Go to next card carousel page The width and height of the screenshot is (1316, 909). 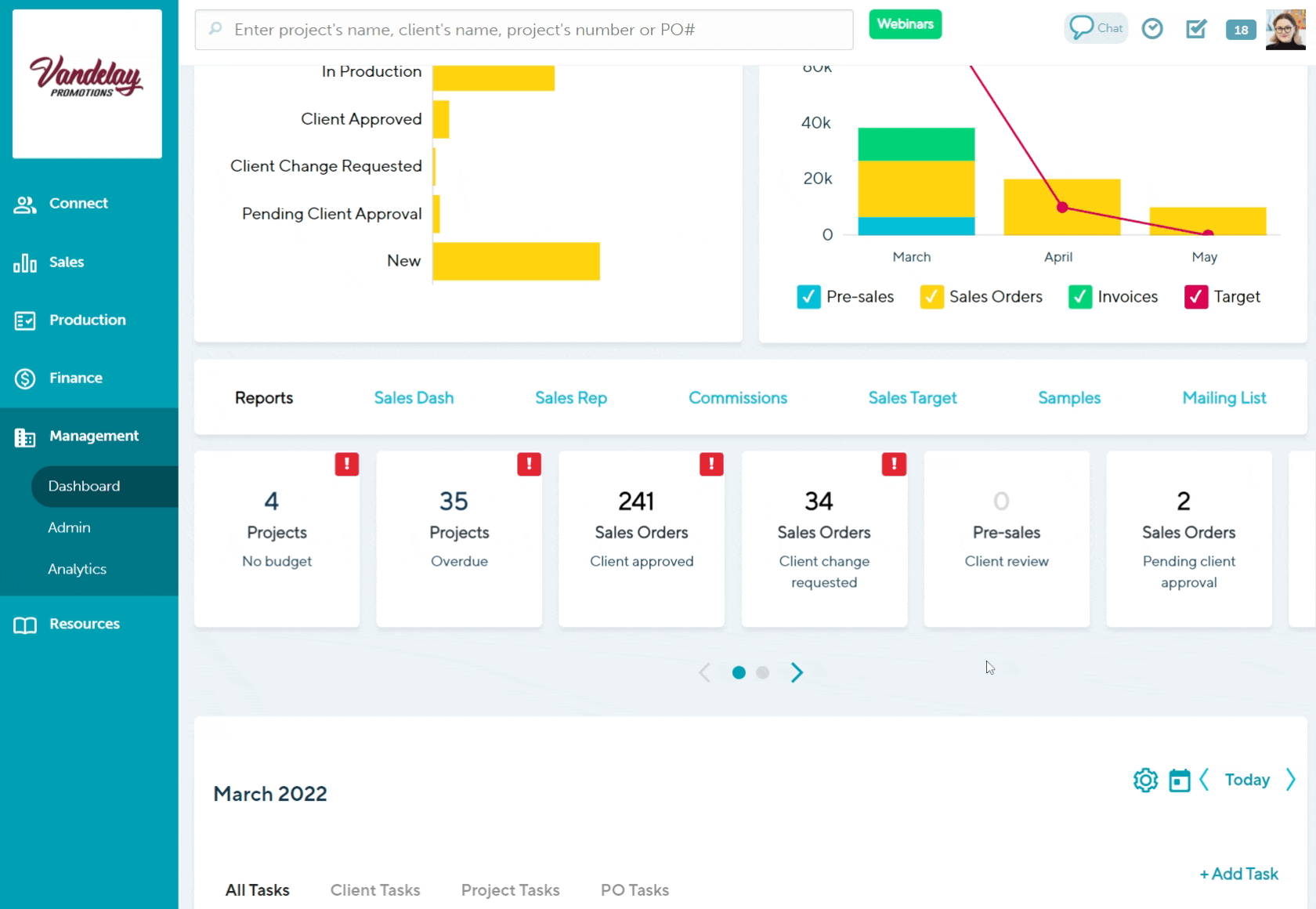pos(797,672)
